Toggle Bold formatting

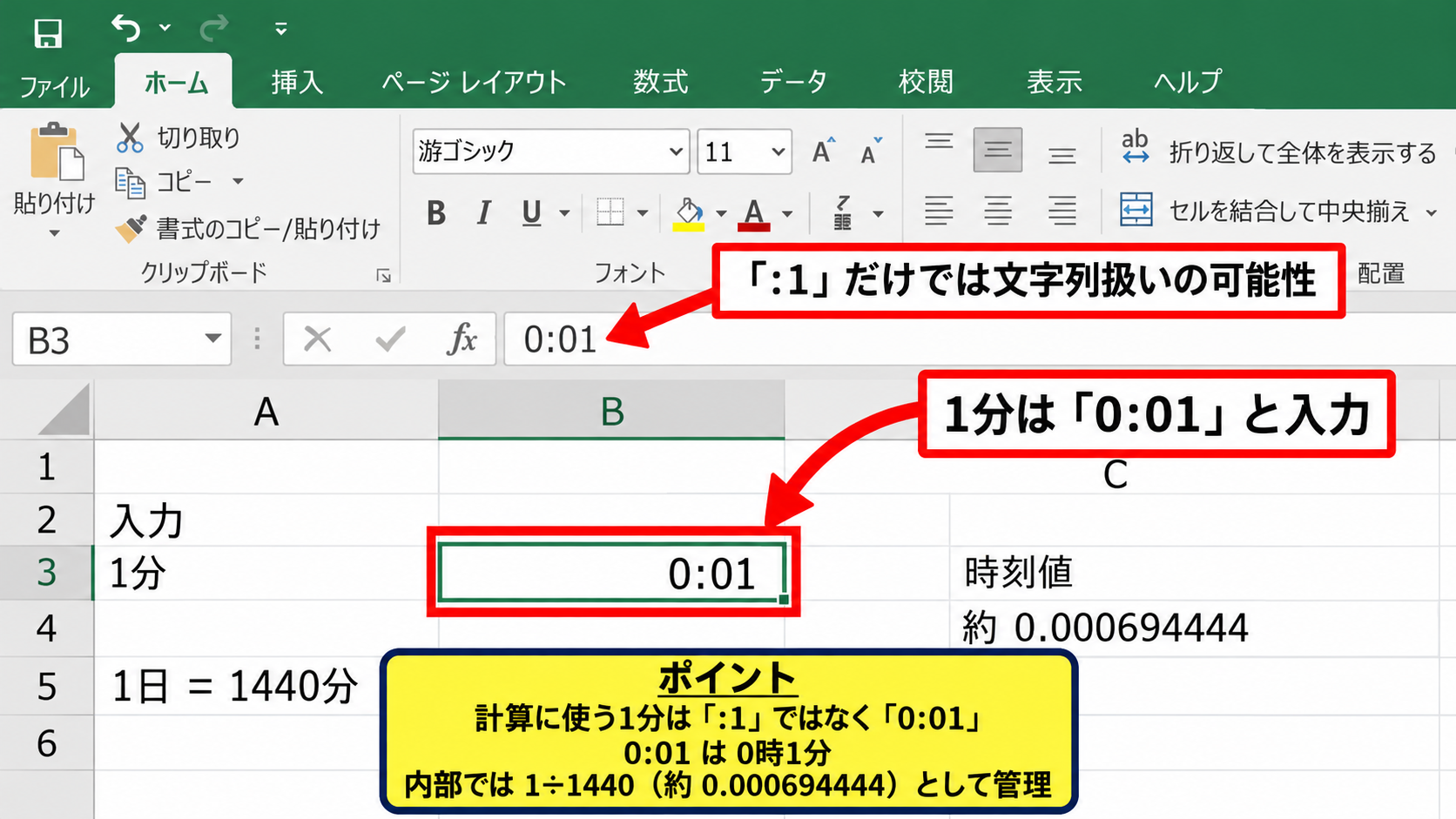click(x=436, y=212)
